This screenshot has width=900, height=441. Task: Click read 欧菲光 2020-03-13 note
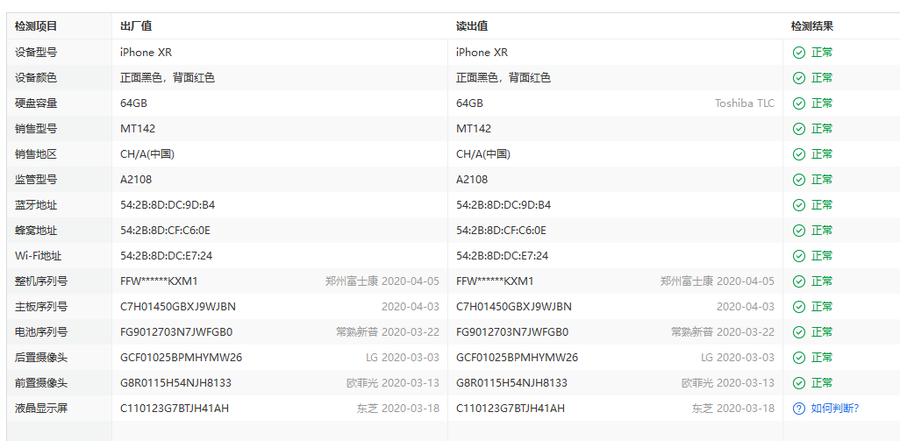[x=728, y=383]
